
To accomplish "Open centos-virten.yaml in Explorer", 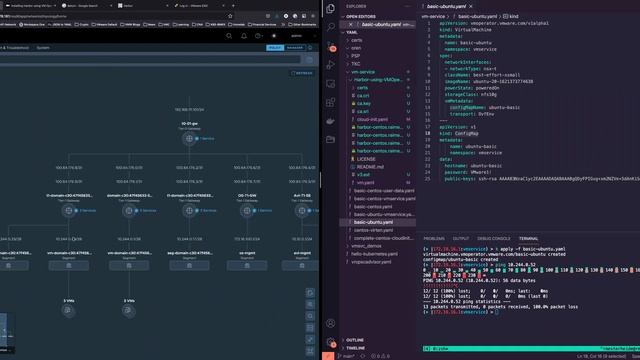I will (x=373, y=230).
